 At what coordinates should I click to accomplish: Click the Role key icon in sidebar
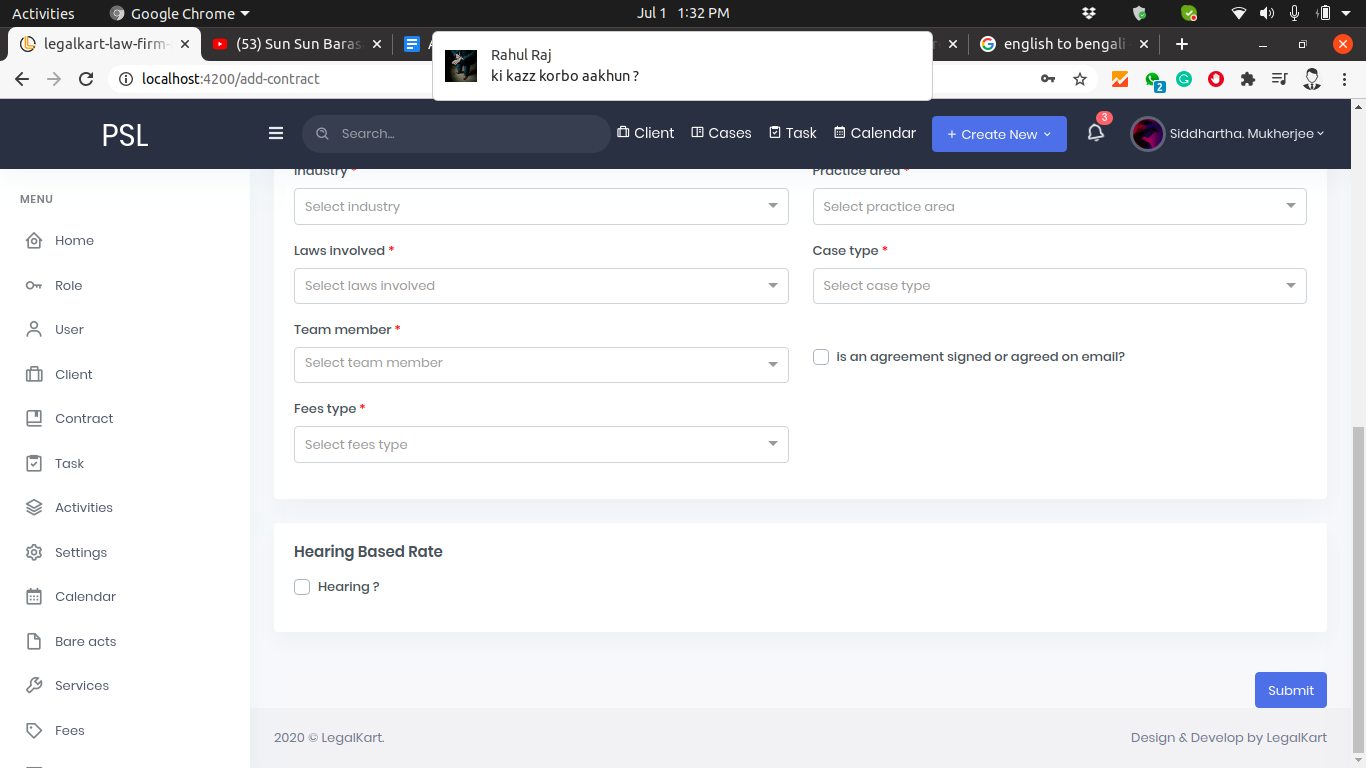[x=34, y=286]
